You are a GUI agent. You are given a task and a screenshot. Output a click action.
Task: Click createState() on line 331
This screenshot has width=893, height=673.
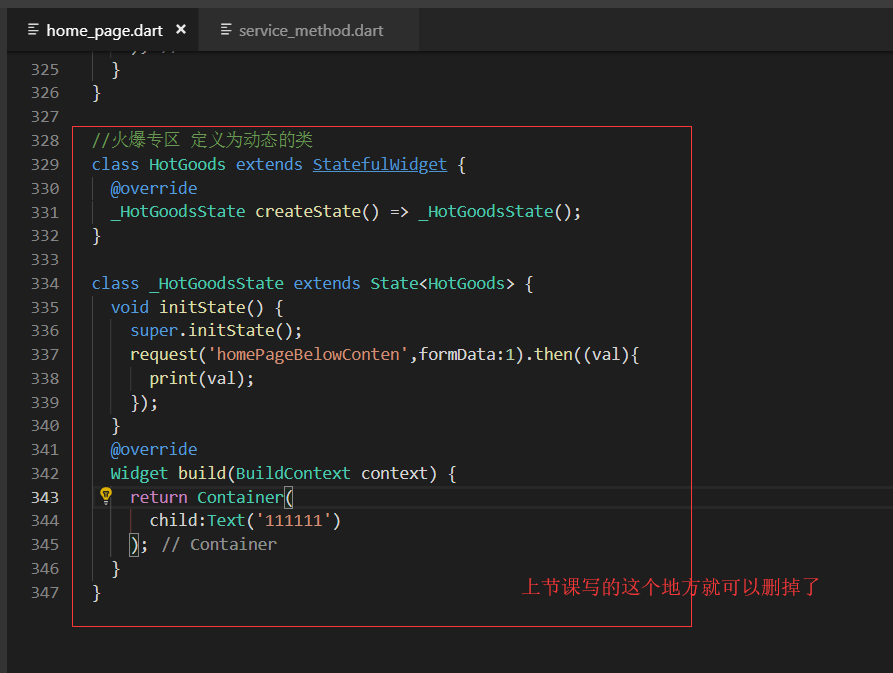point(317,212)
